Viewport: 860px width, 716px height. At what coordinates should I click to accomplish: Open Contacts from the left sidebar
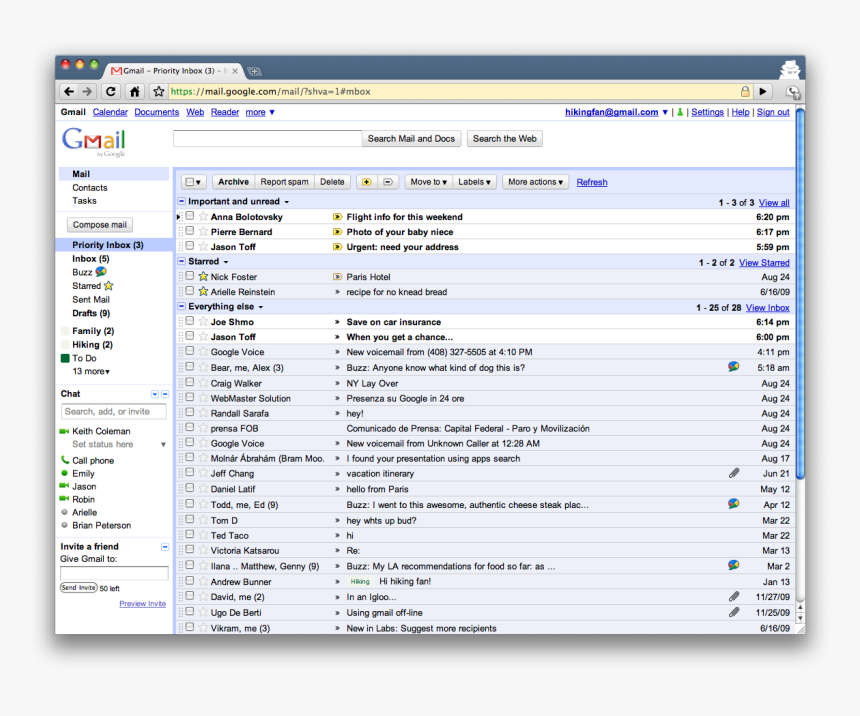(x=89, y=187)
